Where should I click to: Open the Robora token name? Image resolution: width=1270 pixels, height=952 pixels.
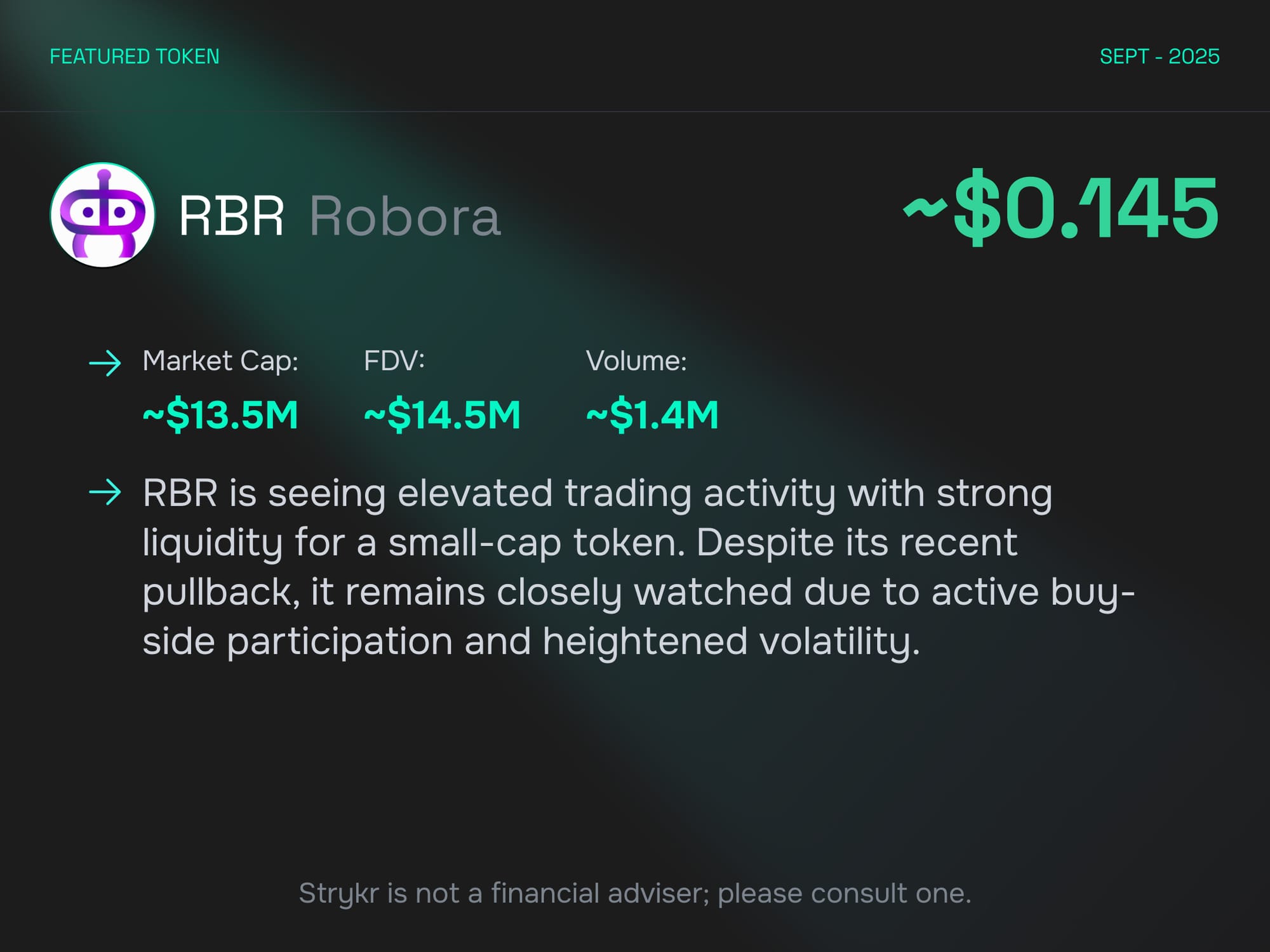pyautogui.click(x=405, y=216)
